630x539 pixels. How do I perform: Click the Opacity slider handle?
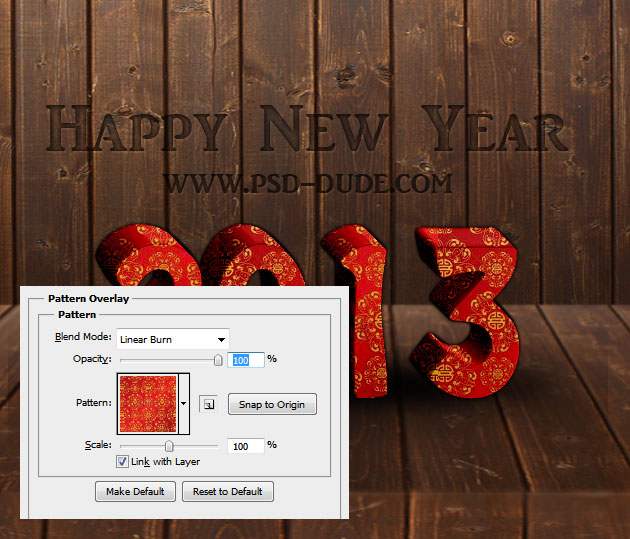coord(218,360)
